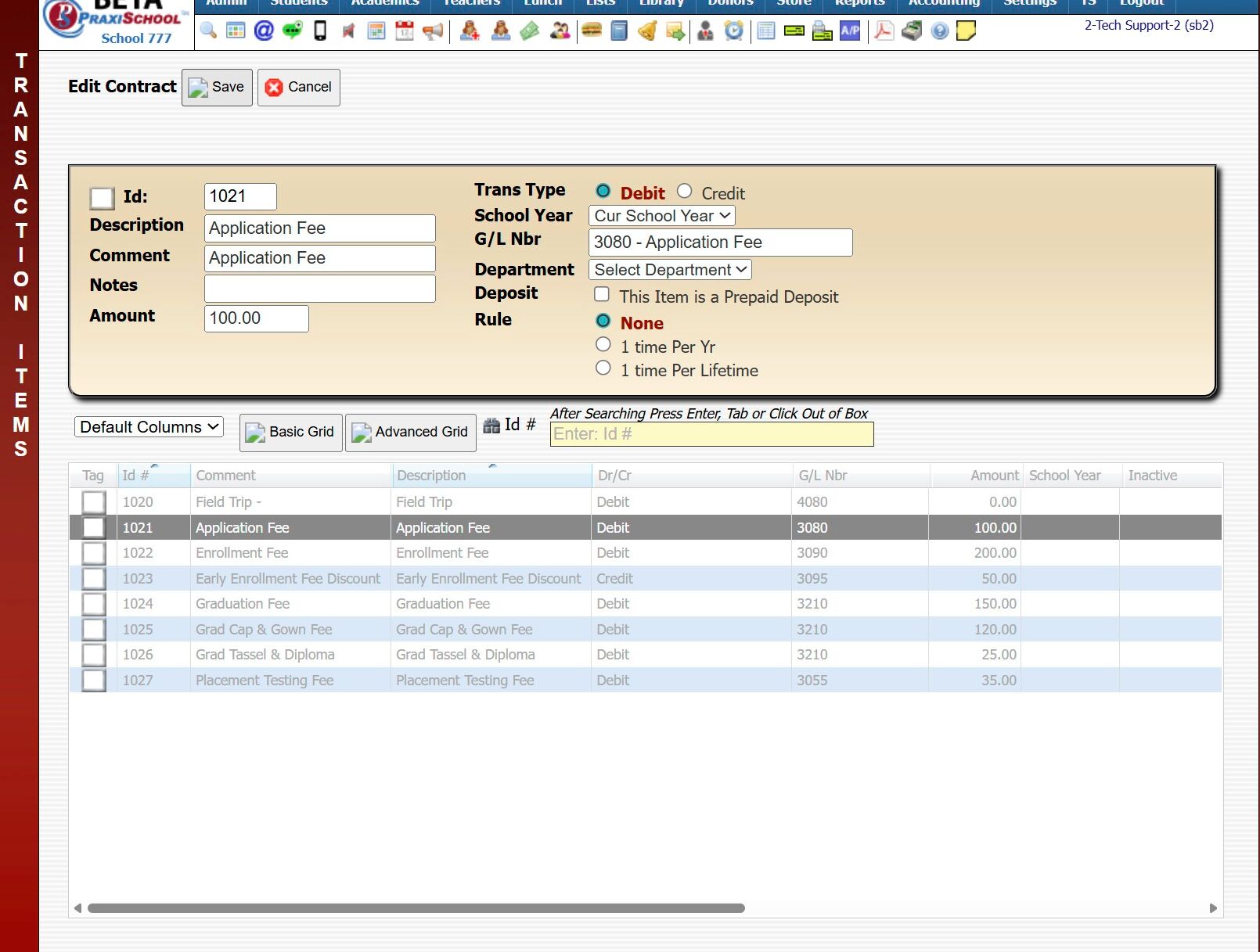The image size is (1260, 952).
Task: Open the cash register icon
Action: click(x=912, y=31)
